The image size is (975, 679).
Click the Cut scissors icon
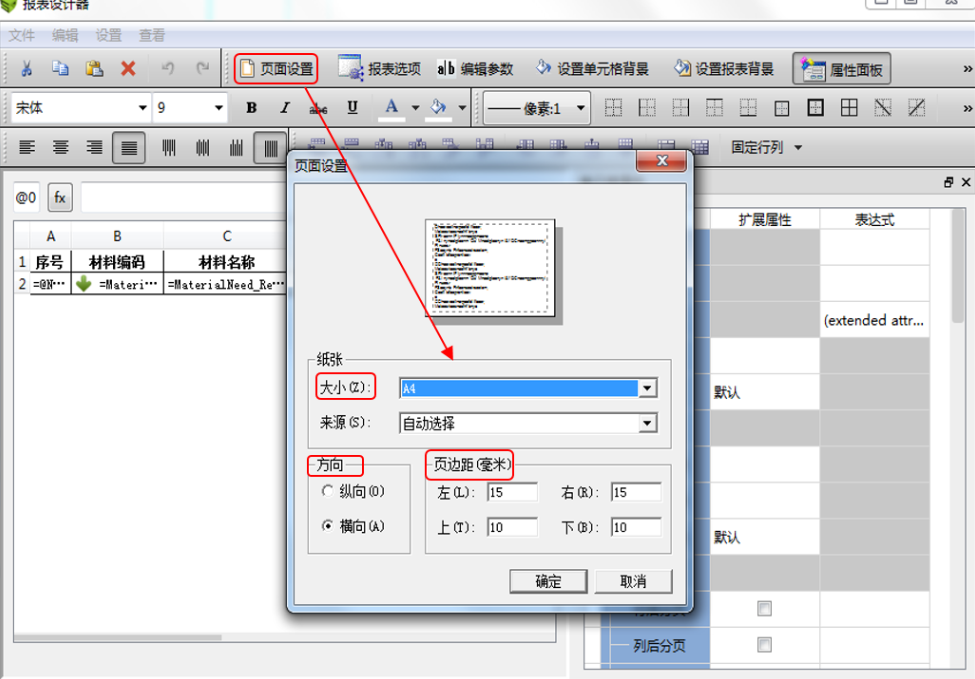click(26, 68)
